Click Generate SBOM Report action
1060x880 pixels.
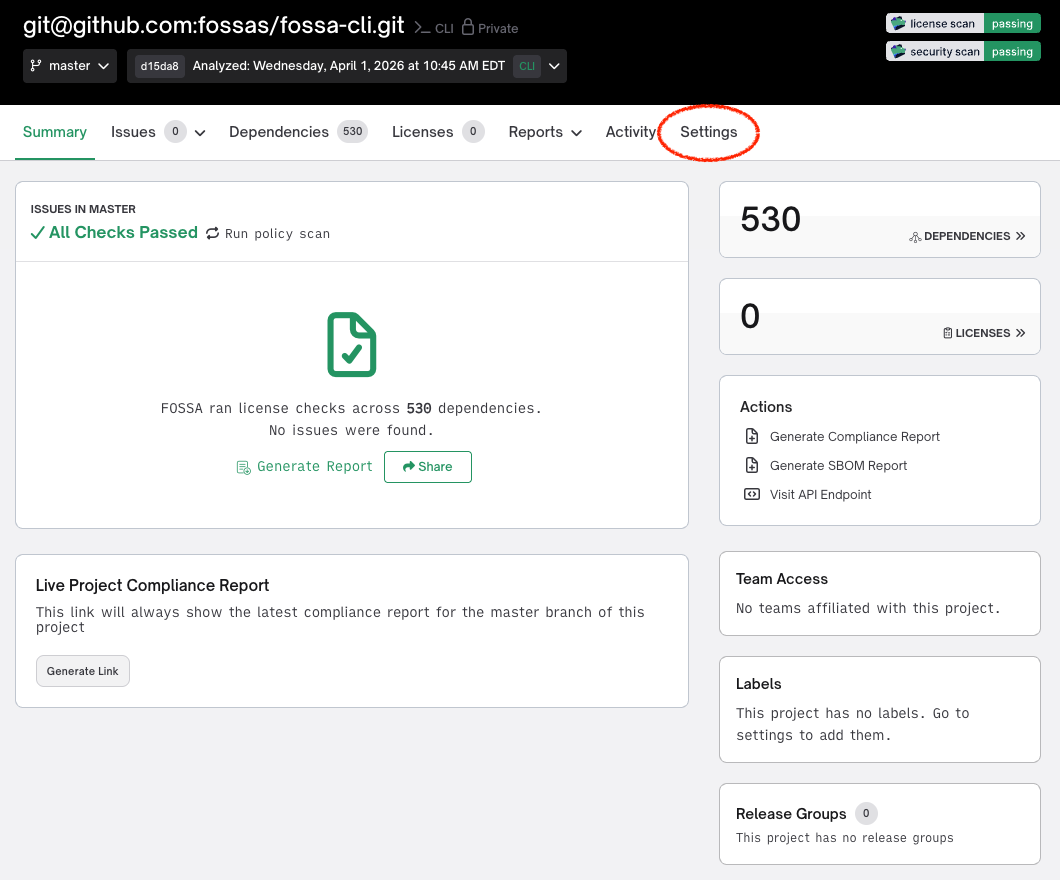tap(838, 466)
